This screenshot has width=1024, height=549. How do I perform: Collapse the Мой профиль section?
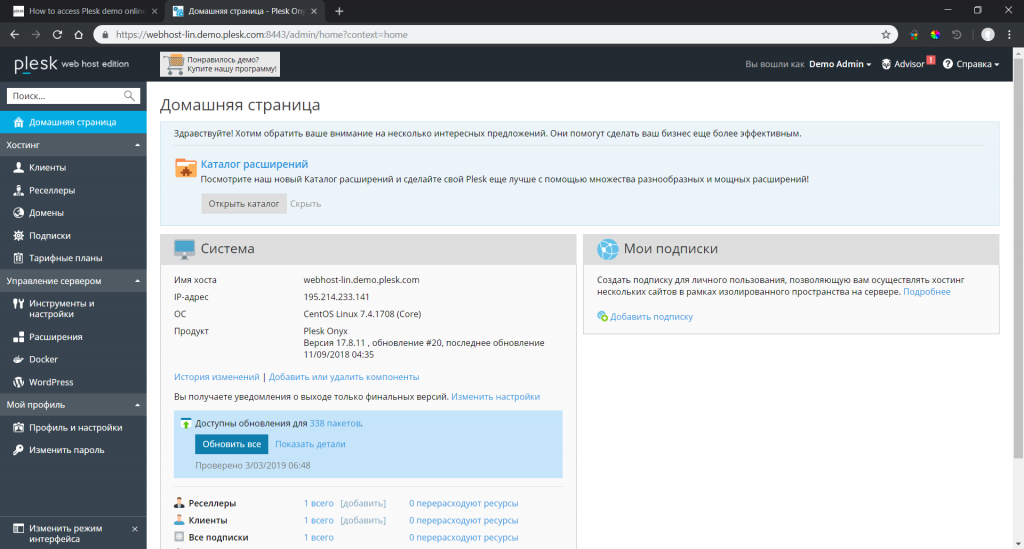(x=137, y=405)
